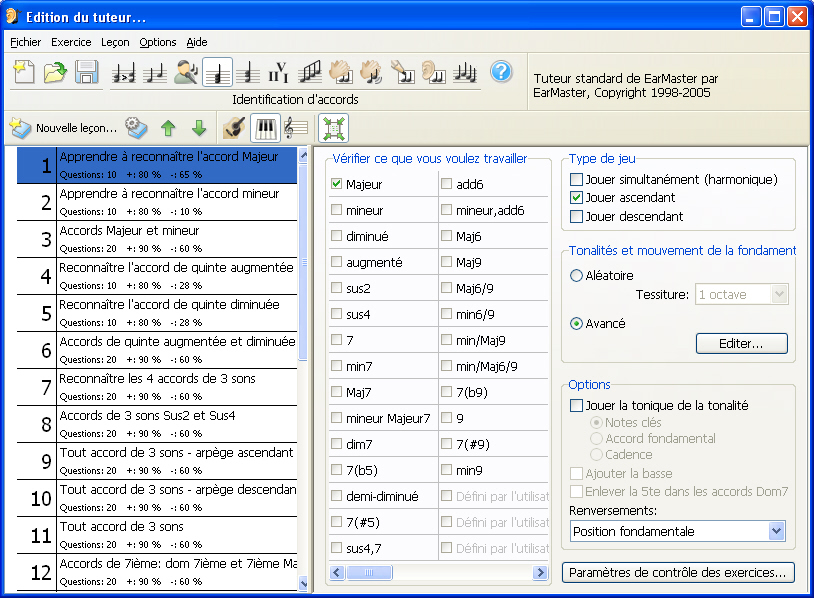Switch to the staff notation view
Image resolution: width=814 pixels, height=598 pixels.
click(x=296, y=128)
